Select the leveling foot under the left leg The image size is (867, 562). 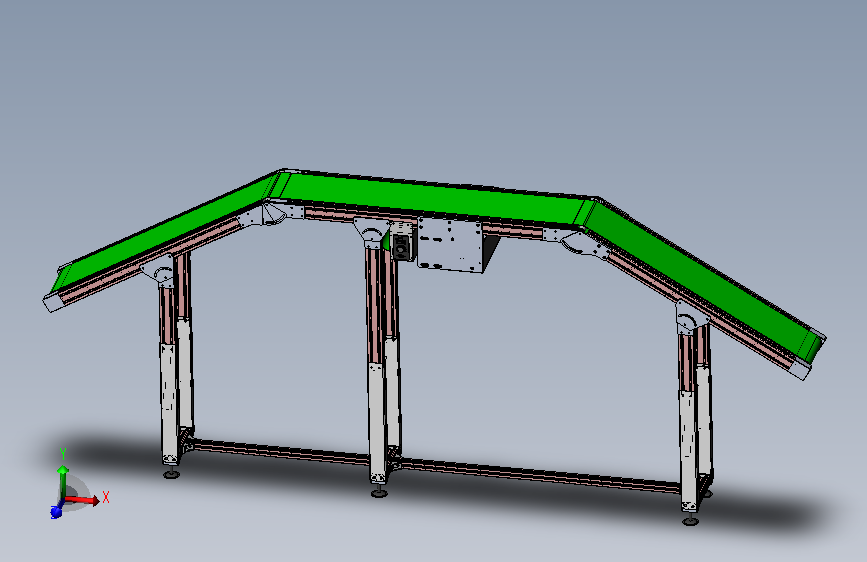[x=171, y=473]
